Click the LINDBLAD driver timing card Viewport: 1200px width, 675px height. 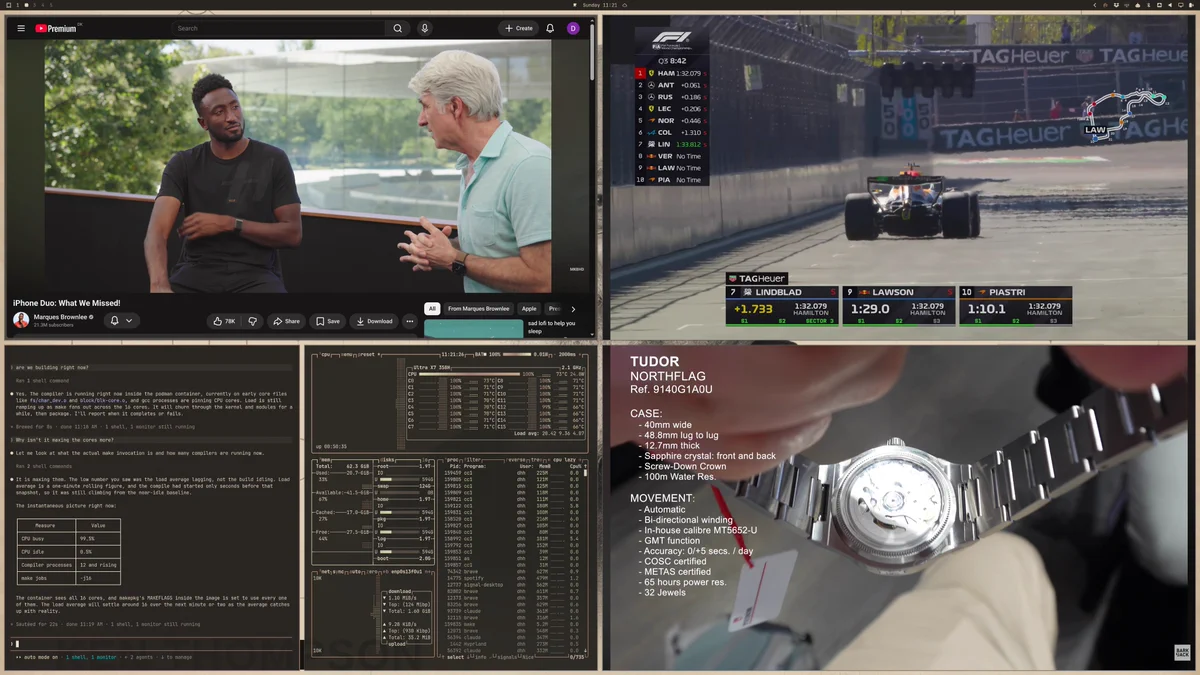click(782, 306)
